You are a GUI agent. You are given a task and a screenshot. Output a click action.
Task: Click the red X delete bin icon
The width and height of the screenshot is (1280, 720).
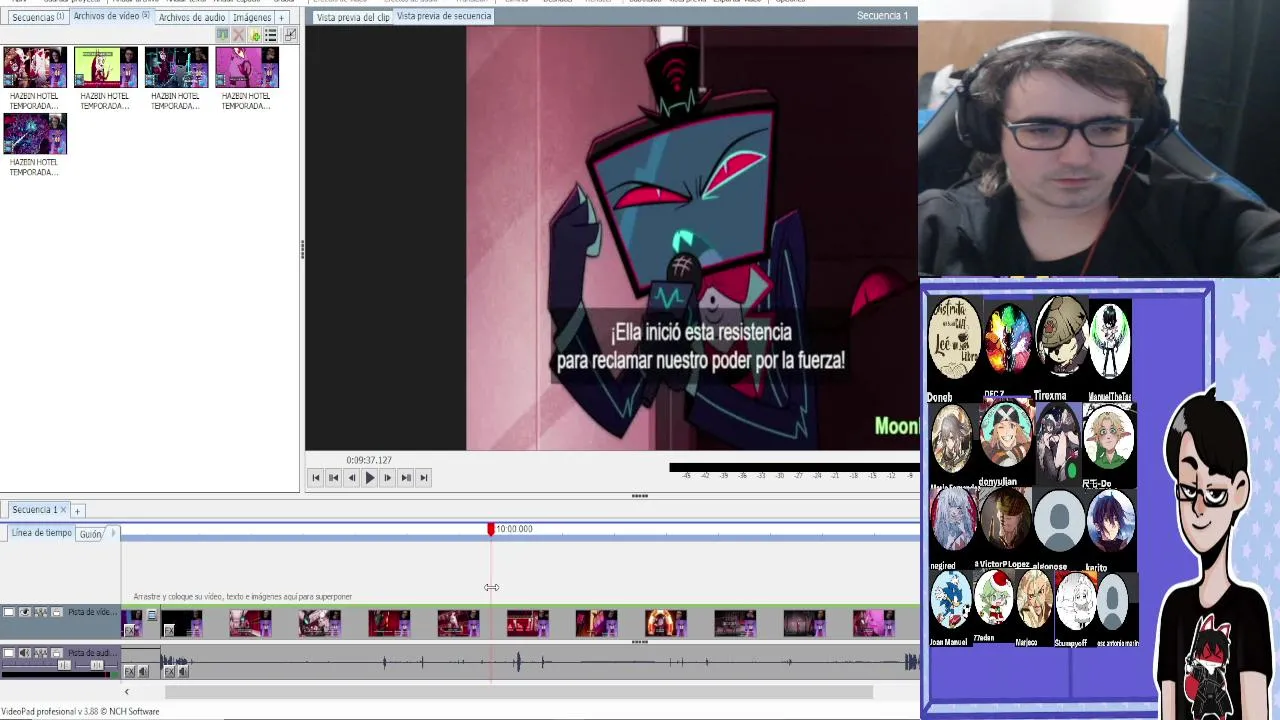pyautogui.click(x=239, y=35)
